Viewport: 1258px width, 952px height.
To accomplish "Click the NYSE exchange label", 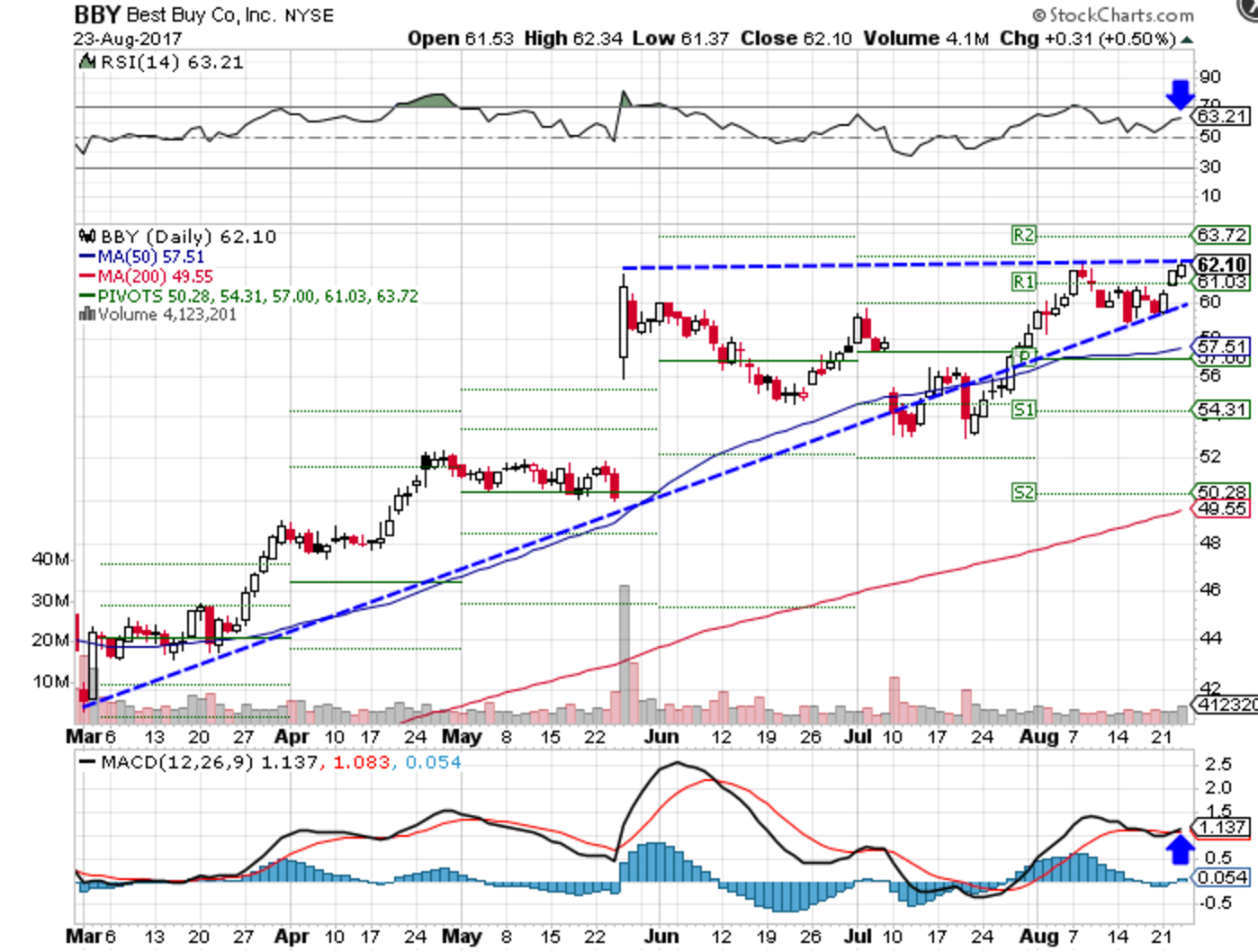I will click(309, 16).
